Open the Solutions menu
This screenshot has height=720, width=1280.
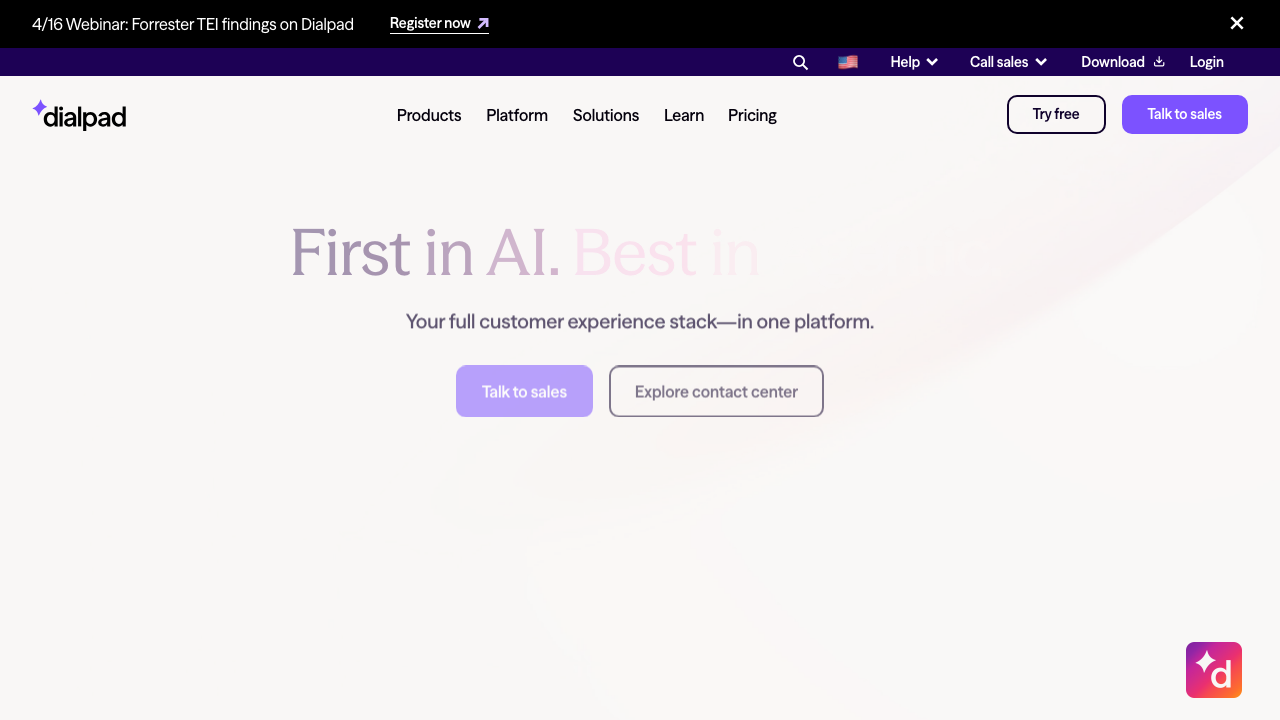click(606, 115)
